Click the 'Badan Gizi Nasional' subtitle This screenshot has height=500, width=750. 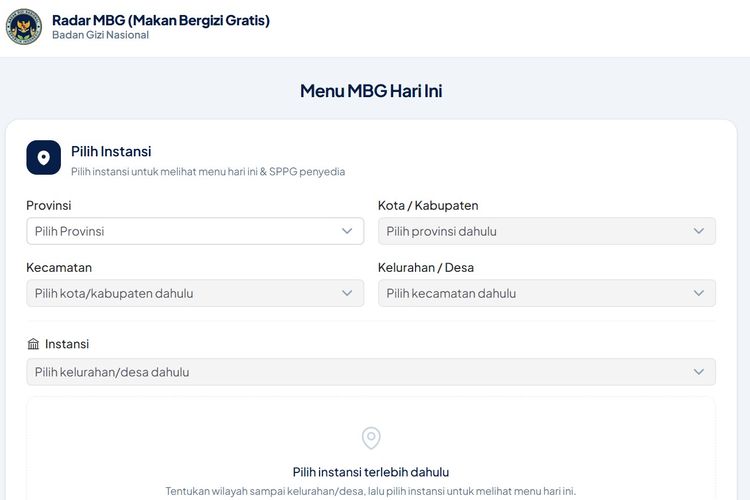click(x=100, y=35)
